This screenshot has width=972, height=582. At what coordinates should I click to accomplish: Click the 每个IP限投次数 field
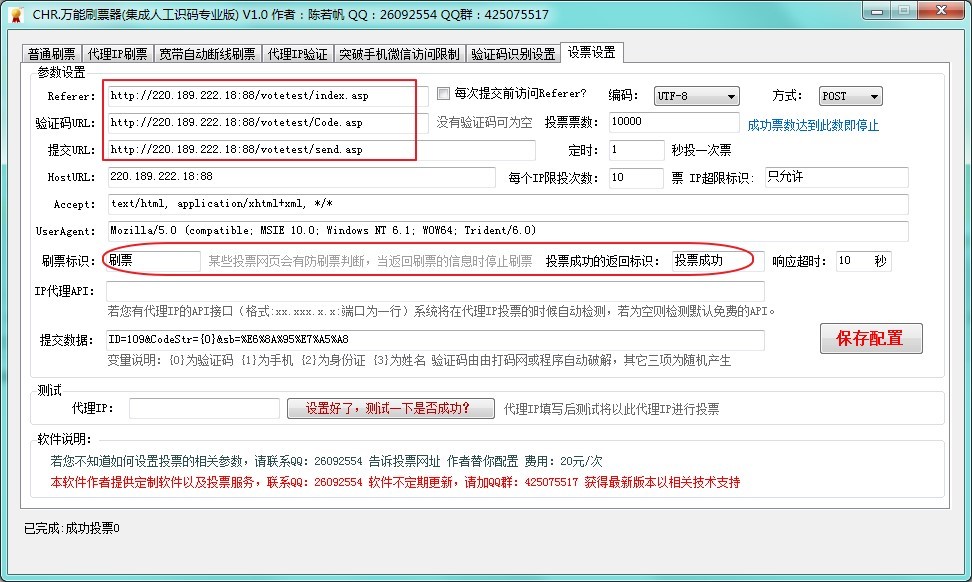636,178
